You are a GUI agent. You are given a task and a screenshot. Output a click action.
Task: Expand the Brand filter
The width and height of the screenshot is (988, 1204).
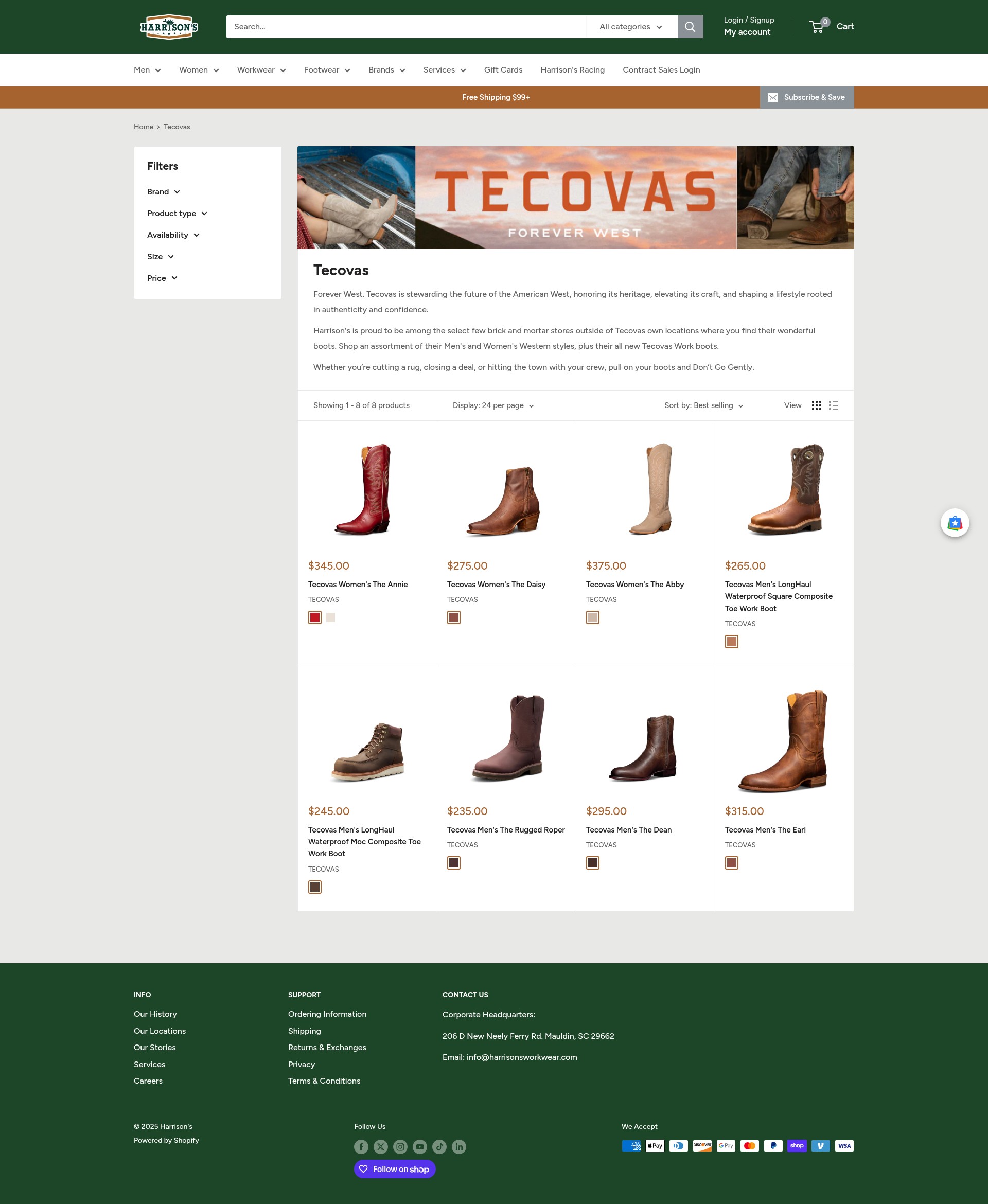click(x=163, y=192)
